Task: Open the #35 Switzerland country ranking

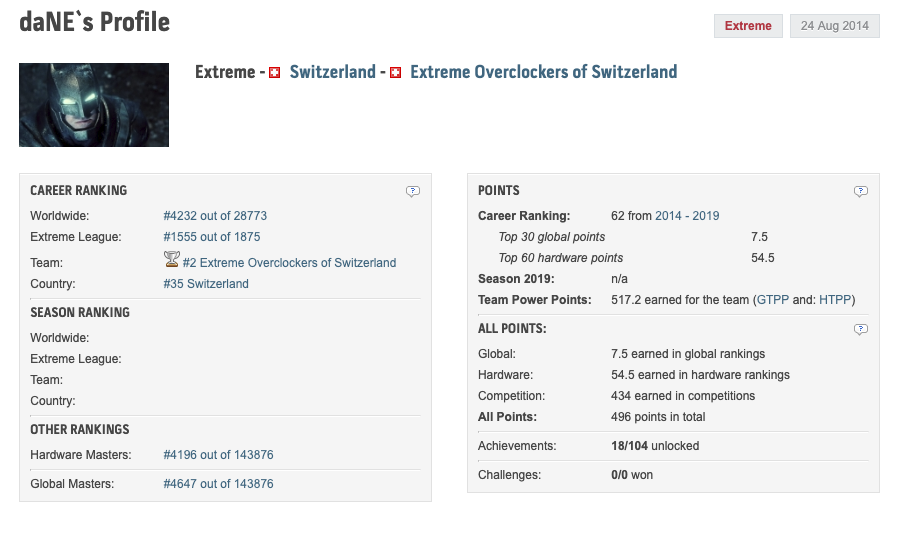Action: (206, 284)
